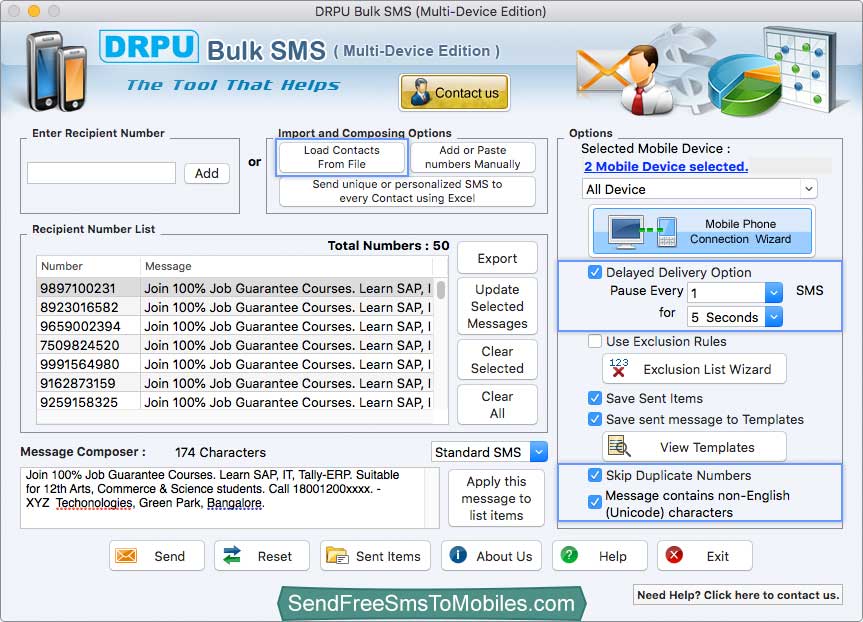Toggle Save Sent Items checkbox
Image resolution: width=863 pixels, height=622 pixels.
point(594,398)
